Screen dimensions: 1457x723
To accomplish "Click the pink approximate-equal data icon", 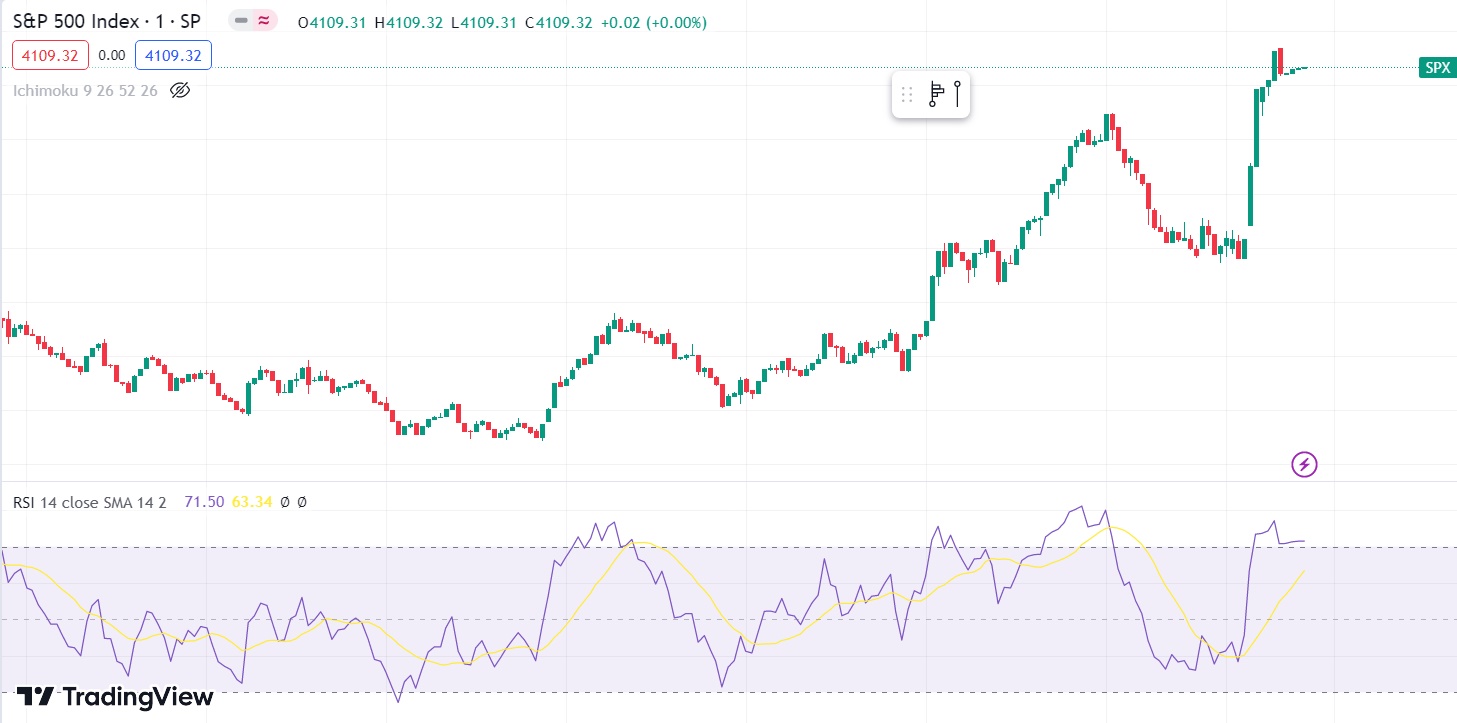I will pos(265,21).
